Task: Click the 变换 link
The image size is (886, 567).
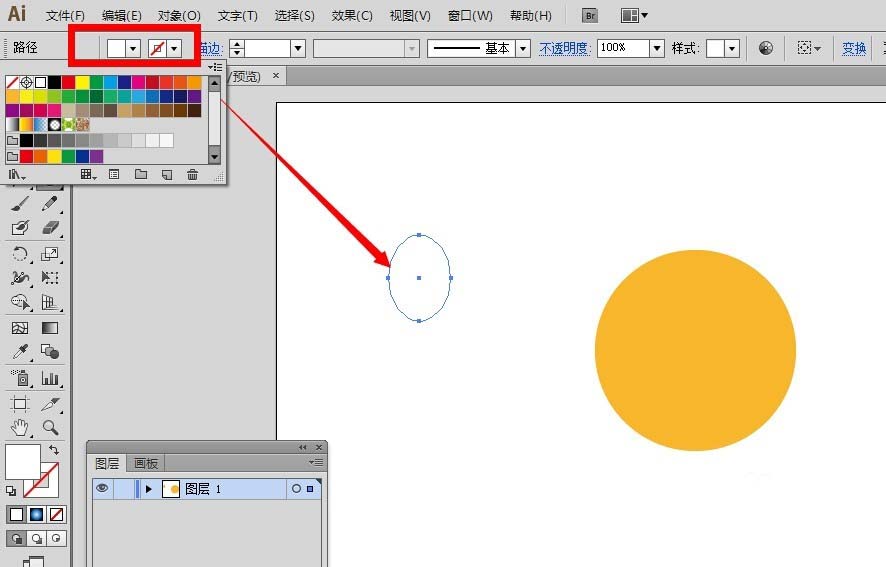Action: click(854, 49)
